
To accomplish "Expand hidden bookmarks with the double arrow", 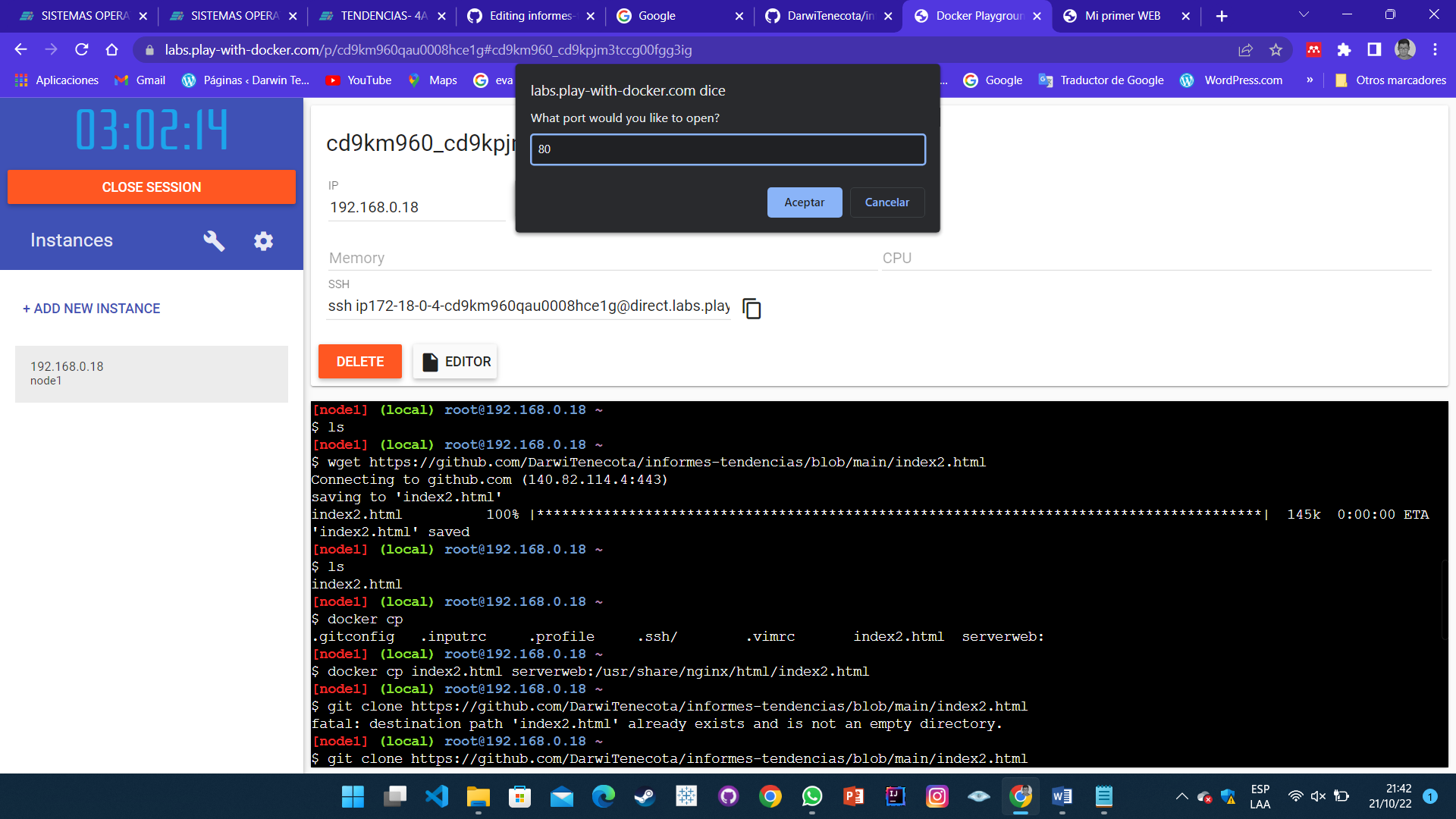I will (1310, 80).
